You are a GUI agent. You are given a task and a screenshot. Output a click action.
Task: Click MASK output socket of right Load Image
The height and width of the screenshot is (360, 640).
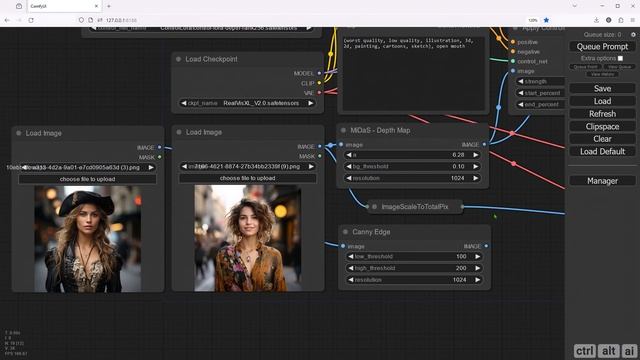coord(320,156)
